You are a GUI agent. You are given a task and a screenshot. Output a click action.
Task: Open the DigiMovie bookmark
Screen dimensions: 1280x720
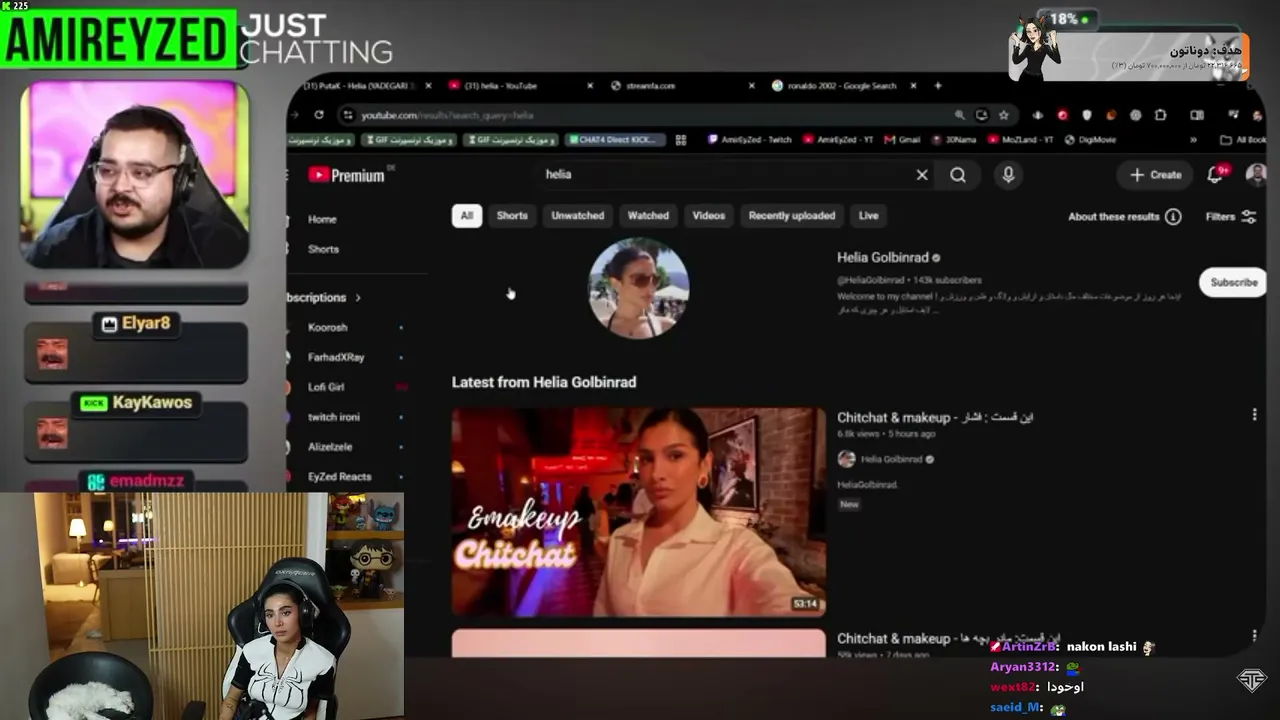pyautogui.click(x=1090, y=140)
